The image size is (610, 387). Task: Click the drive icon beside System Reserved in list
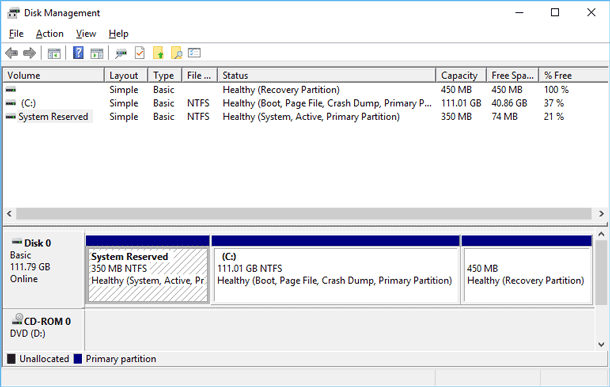tap(11, 117)
